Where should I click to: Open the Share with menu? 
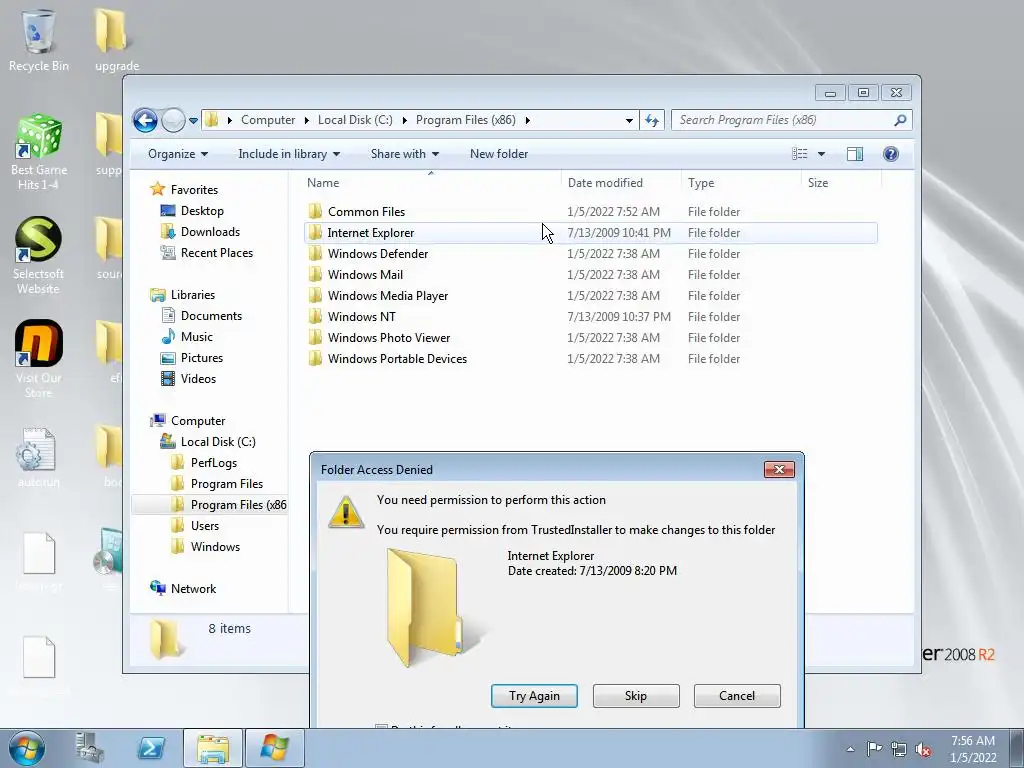tap(404, 154)
